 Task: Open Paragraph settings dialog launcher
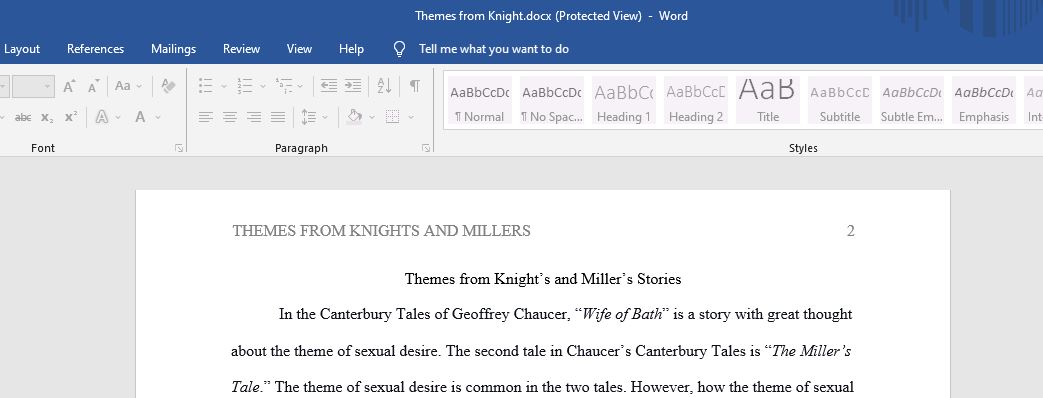426,148
